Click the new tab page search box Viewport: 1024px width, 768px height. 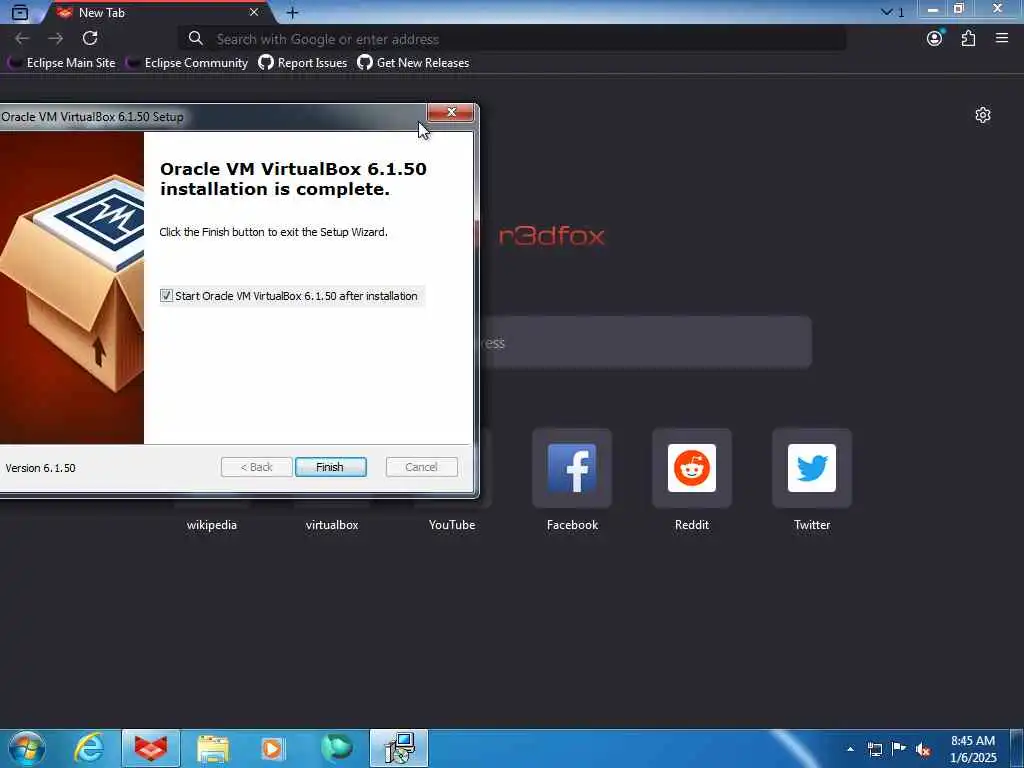pyautogui.click(x=645, y=343)
